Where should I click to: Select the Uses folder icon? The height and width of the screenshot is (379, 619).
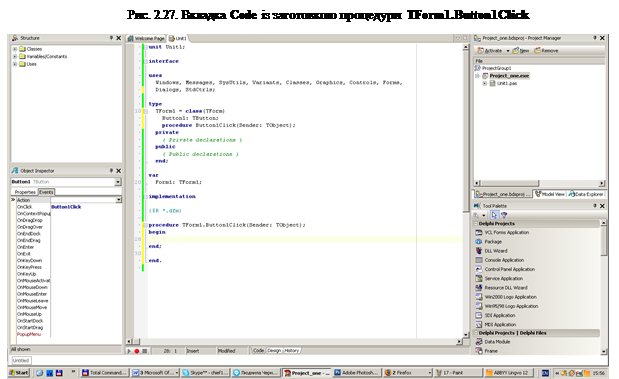[22, 64]
